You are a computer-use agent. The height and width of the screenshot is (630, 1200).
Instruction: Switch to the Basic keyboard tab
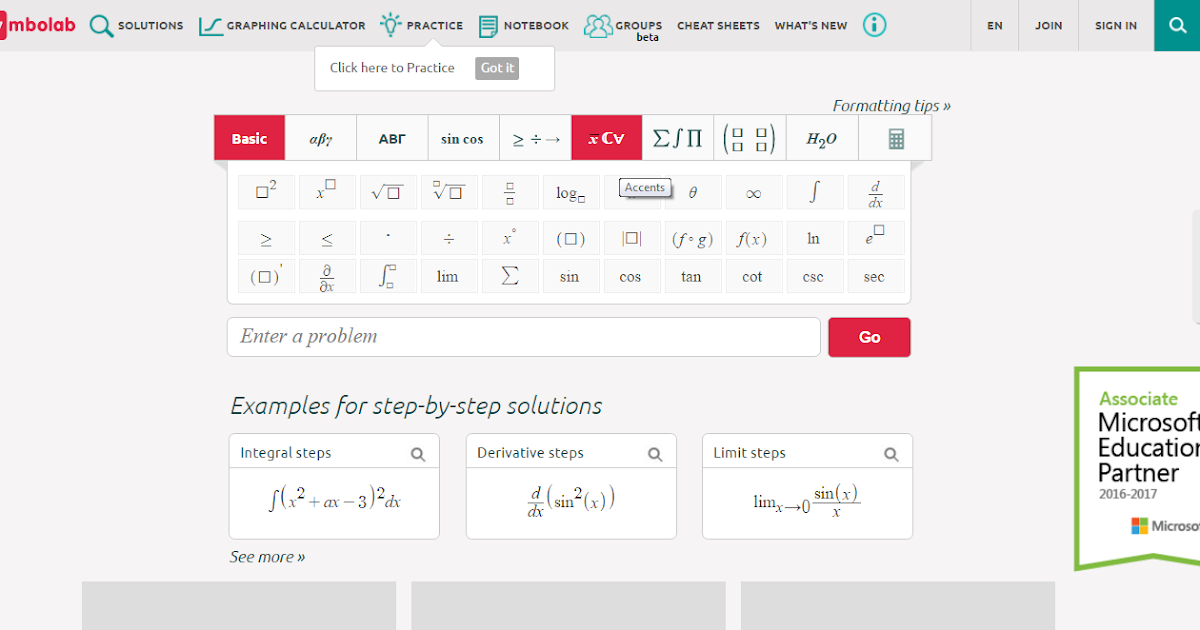click(x=248, y=137)
